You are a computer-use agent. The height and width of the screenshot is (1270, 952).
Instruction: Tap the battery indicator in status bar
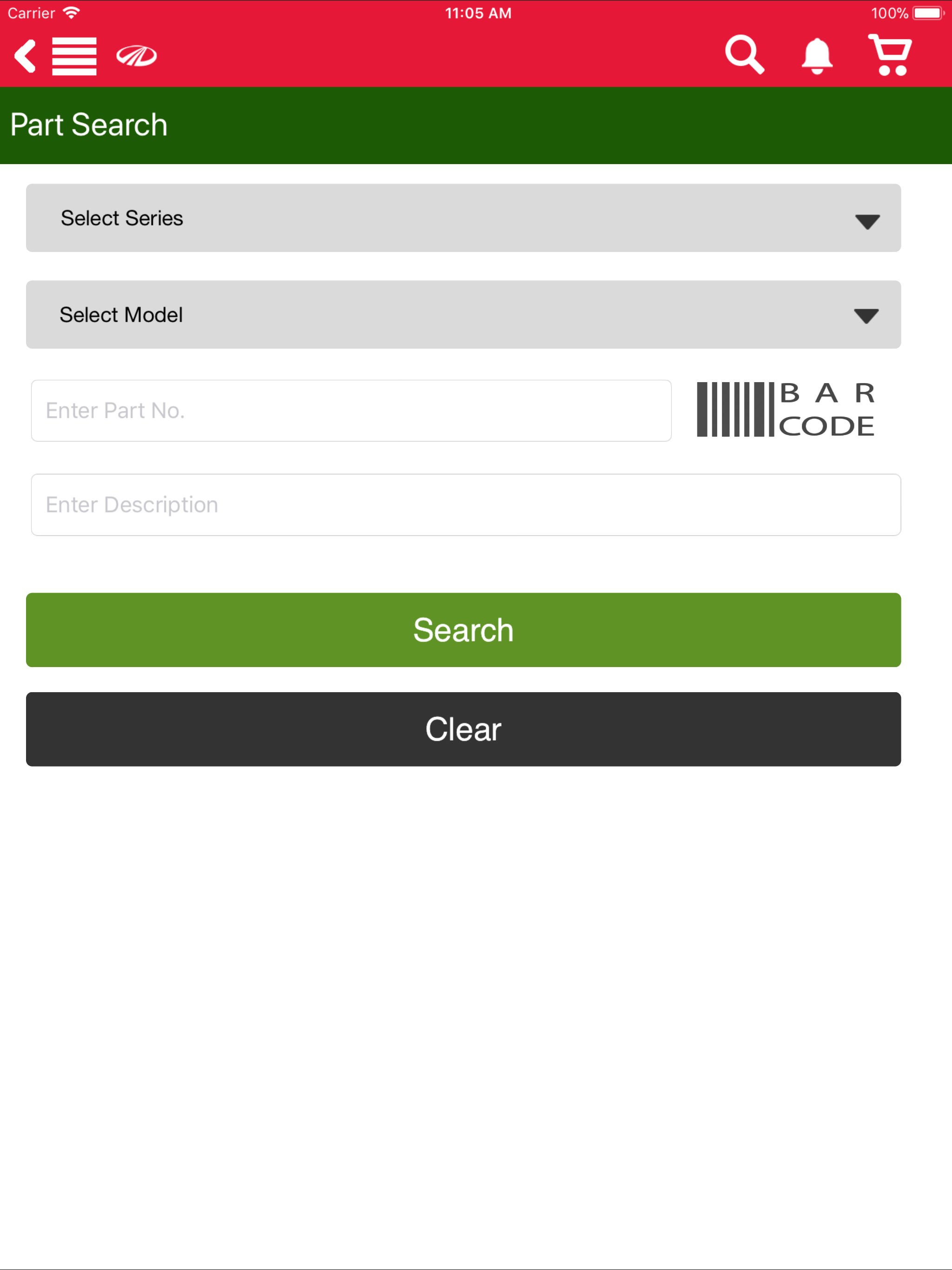pyautogui.click(x=928, y=13)
